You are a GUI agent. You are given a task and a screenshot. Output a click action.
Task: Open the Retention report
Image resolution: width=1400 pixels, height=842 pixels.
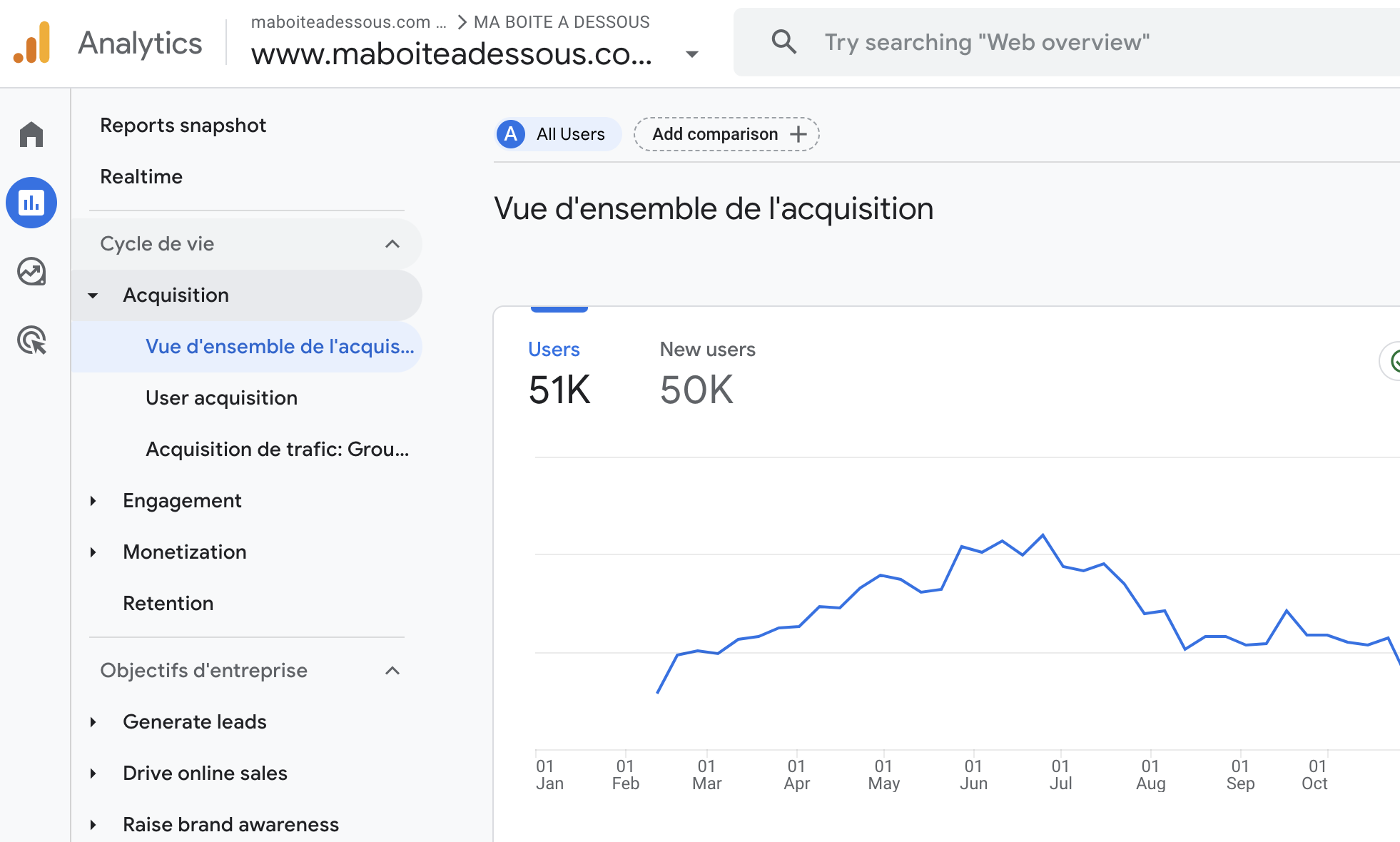click(168, 604)
